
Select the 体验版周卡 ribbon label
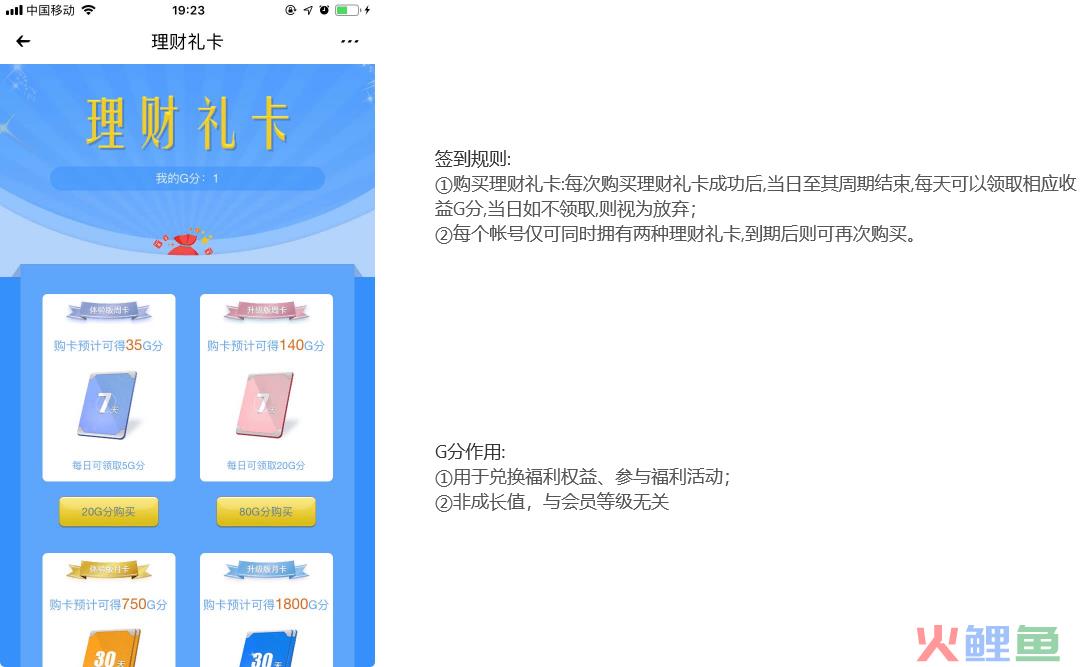[x=109, y=311]
